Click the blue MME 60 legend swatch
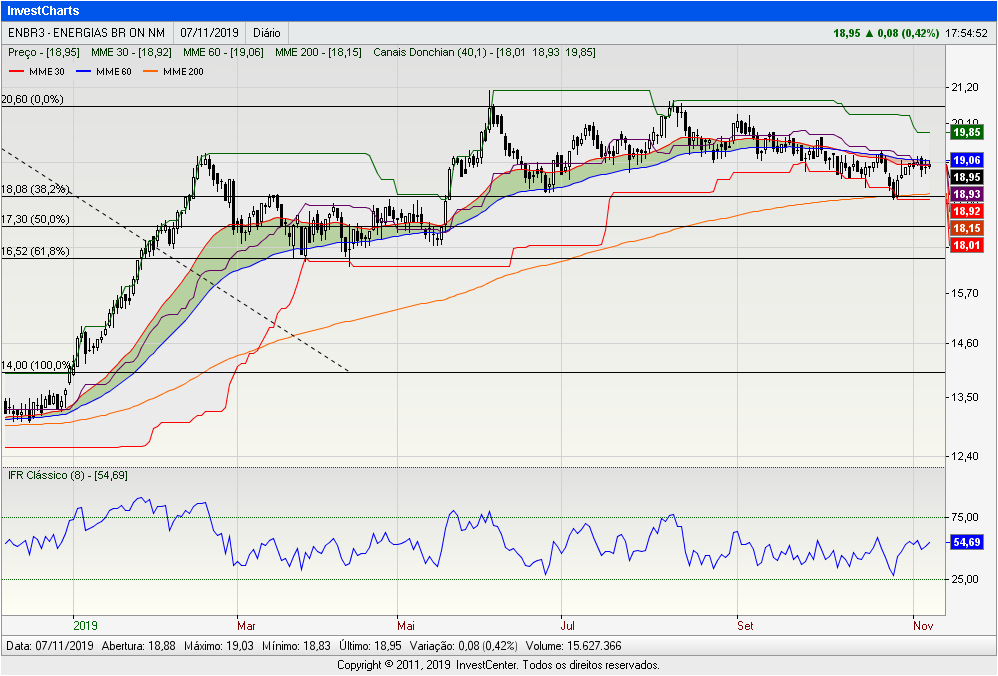 [86, 71]
